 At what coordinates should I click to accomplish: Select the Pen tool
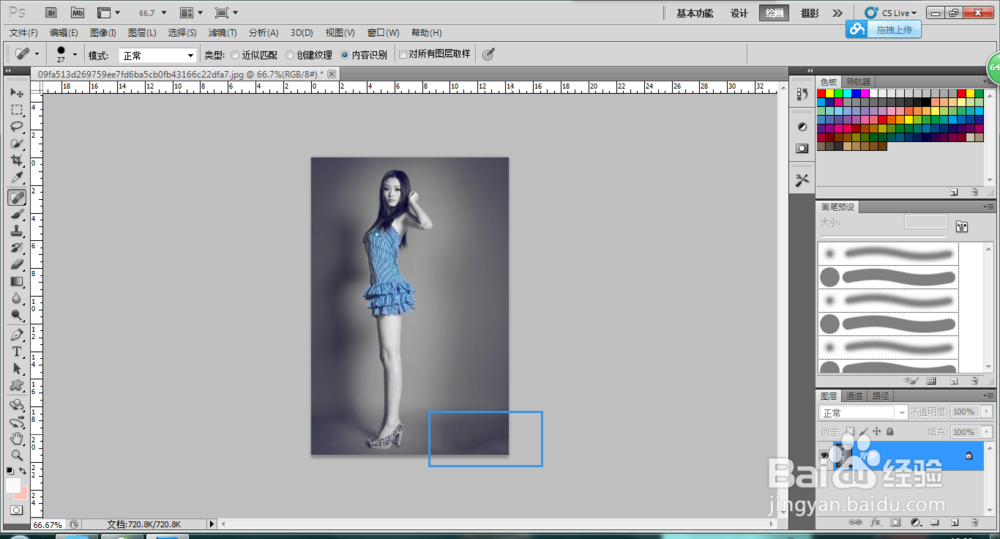[x=17, y=335]
